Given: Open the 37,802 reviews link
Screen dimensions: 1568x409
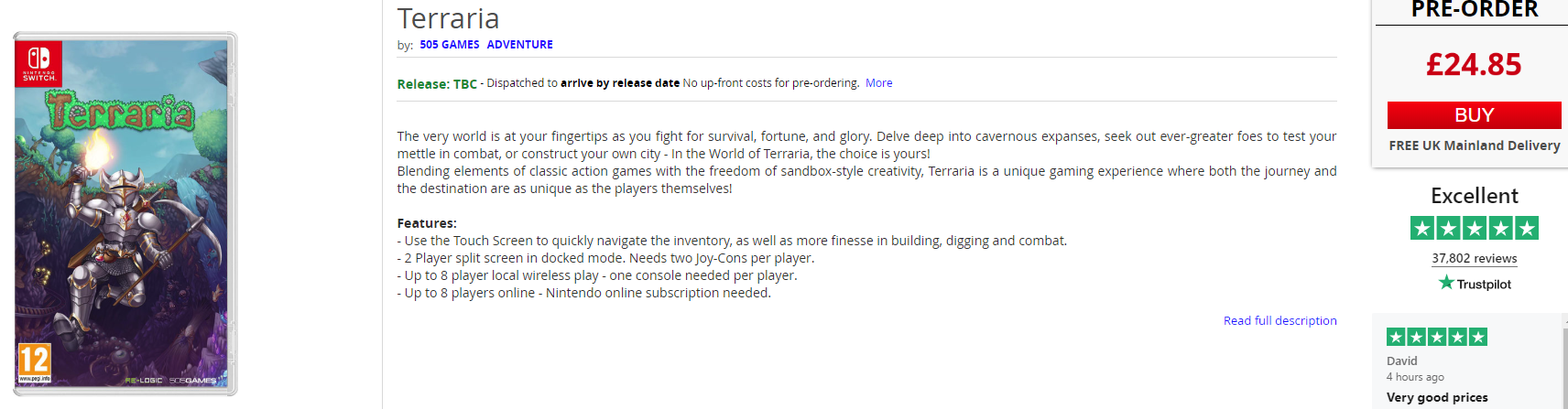Looking at the screenshot, I should point(1474,259).
